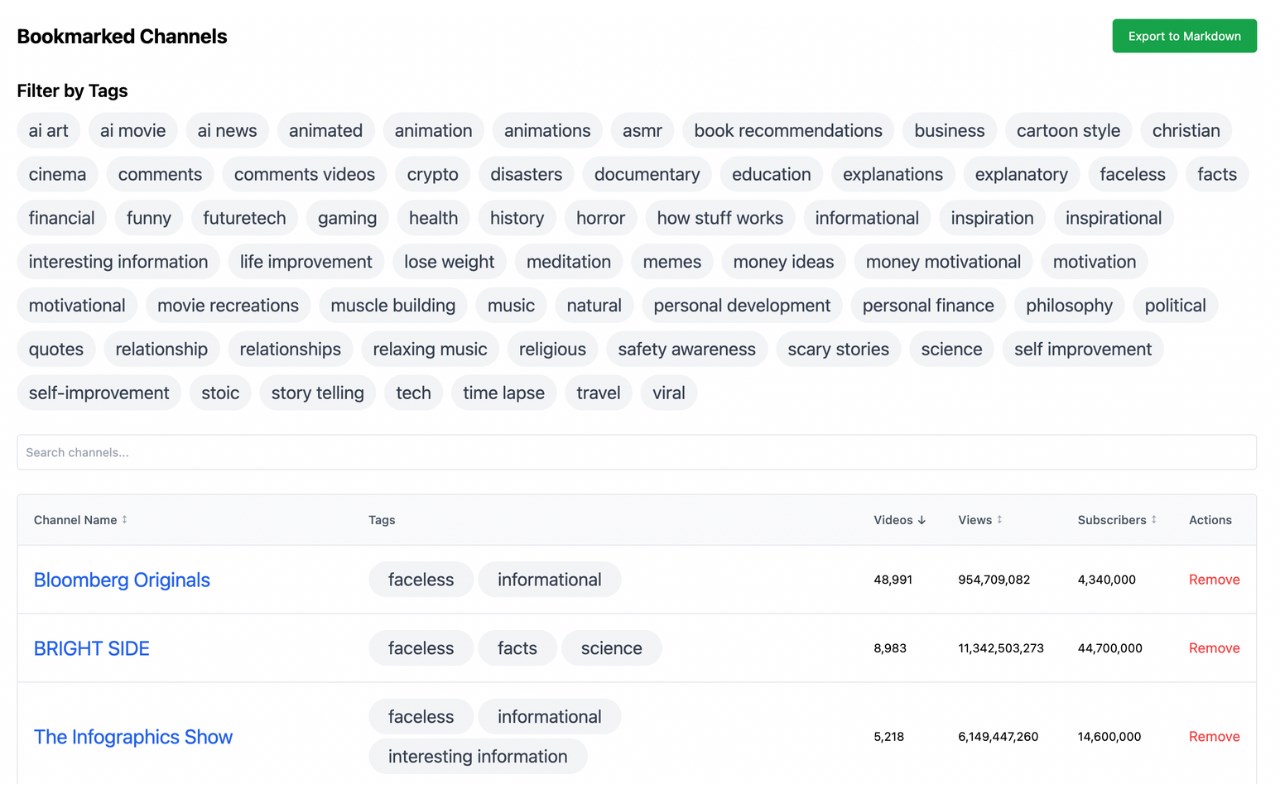Screen dimensions: 1280x800
Task: Click 'interesting information' tag in Infographics Show row
Action: [478, 757]
